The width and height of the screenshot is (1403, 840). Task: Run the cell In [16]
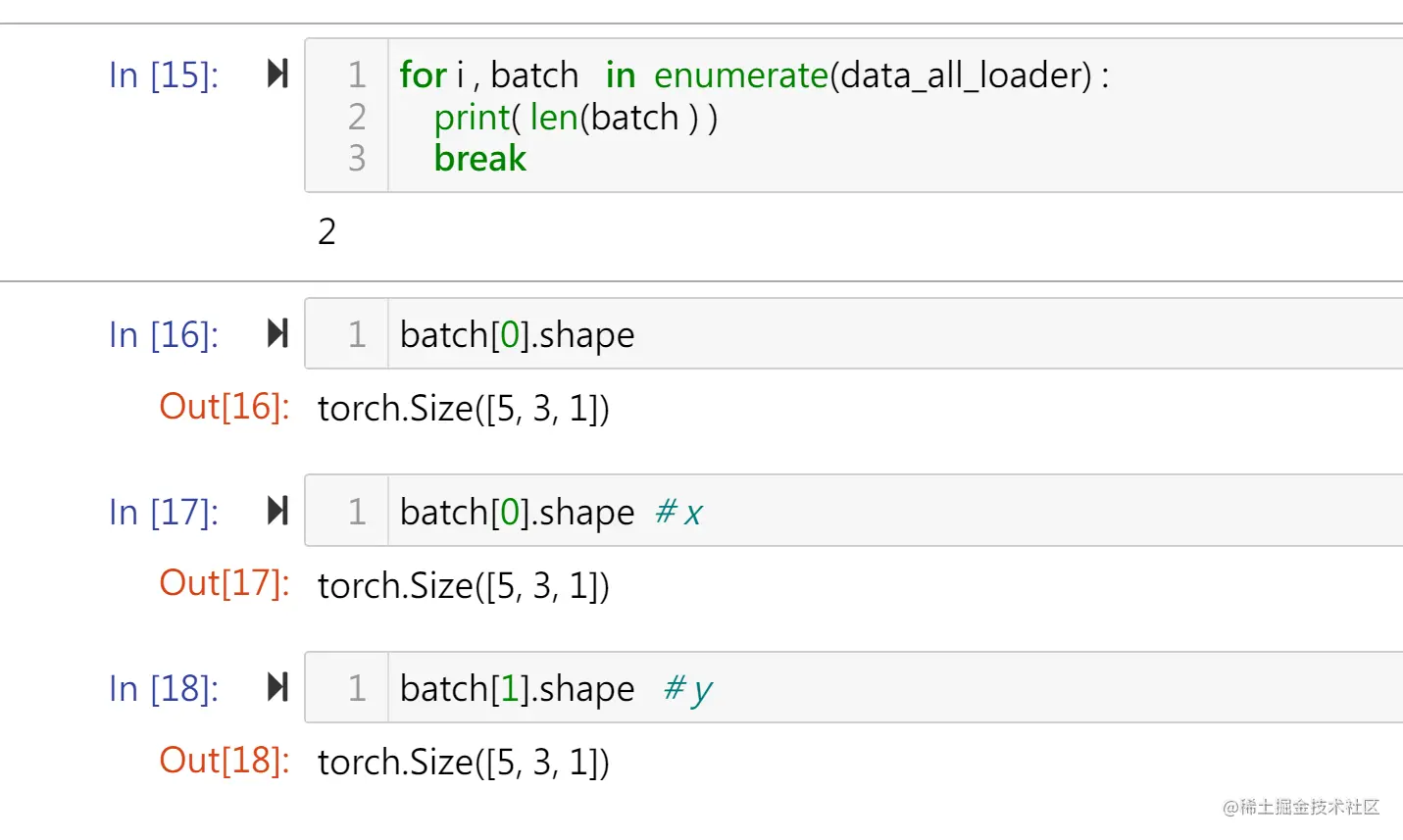click(277, 334)
